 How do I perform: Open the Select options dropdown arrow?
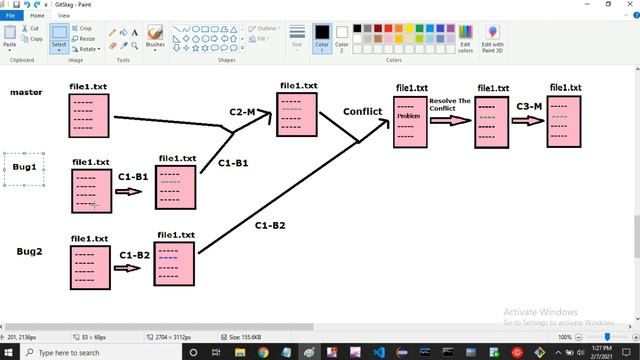click(59, 50)
